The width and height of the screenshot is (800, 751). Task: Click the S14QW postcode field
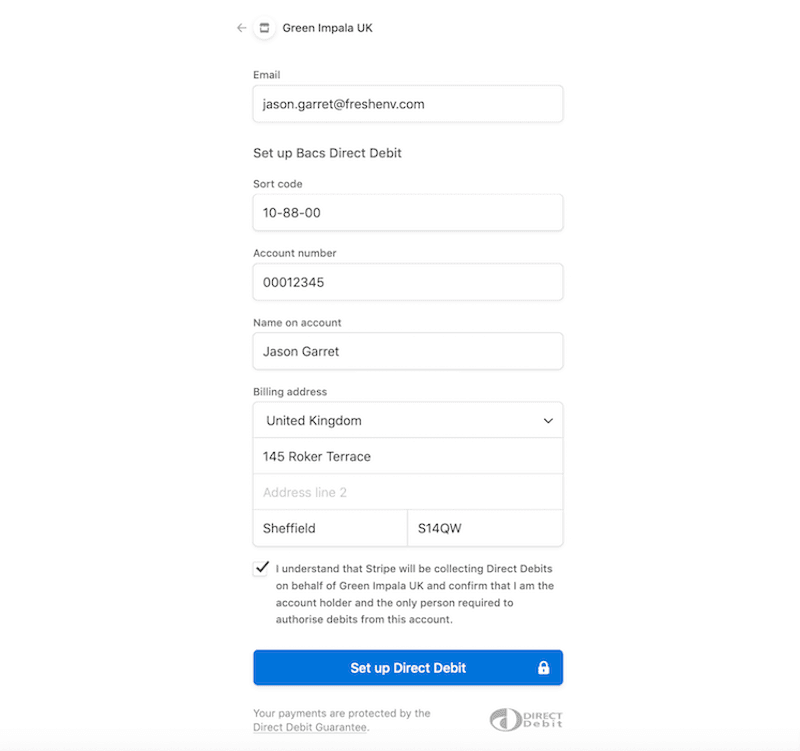click(x=485, y=528)
